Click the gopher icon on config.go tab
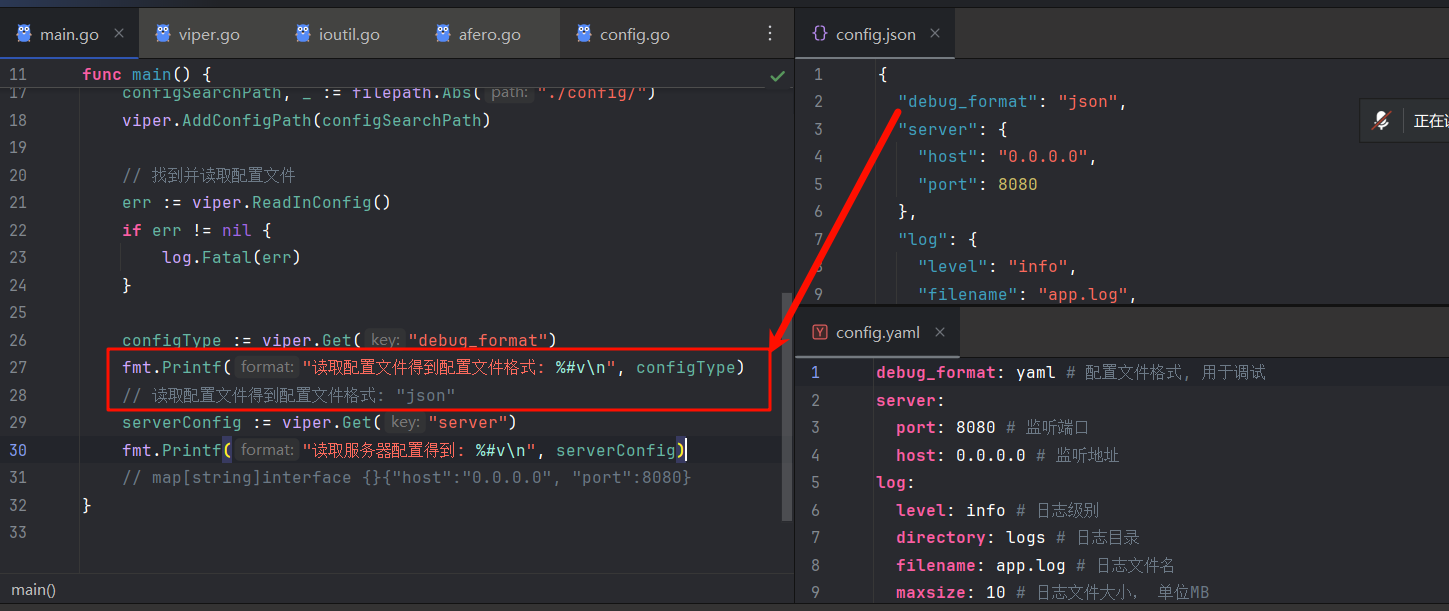The image size is (1449, 611). (584, 34)
